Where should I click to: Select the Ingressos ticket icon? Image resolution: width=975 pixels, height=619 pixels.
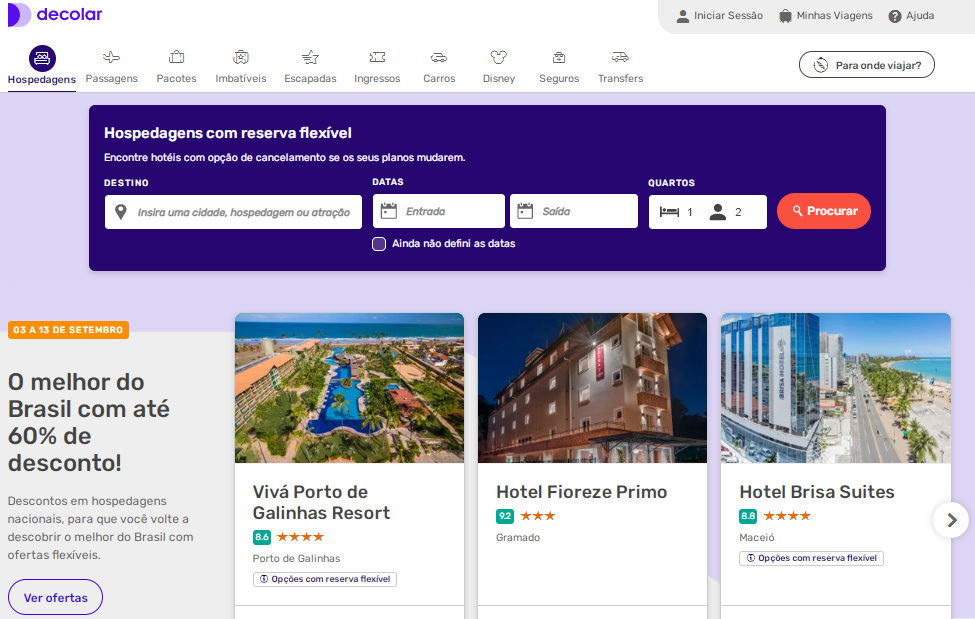[377, 57]
